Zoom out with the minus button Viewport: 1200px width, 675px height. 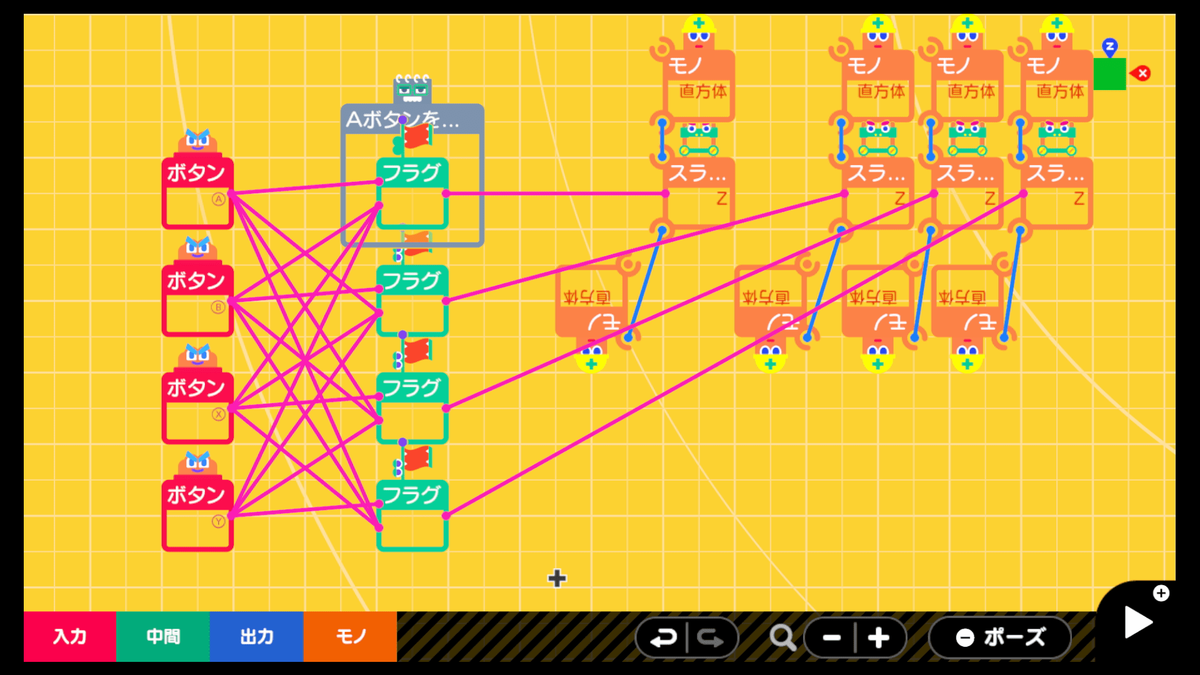832,638
